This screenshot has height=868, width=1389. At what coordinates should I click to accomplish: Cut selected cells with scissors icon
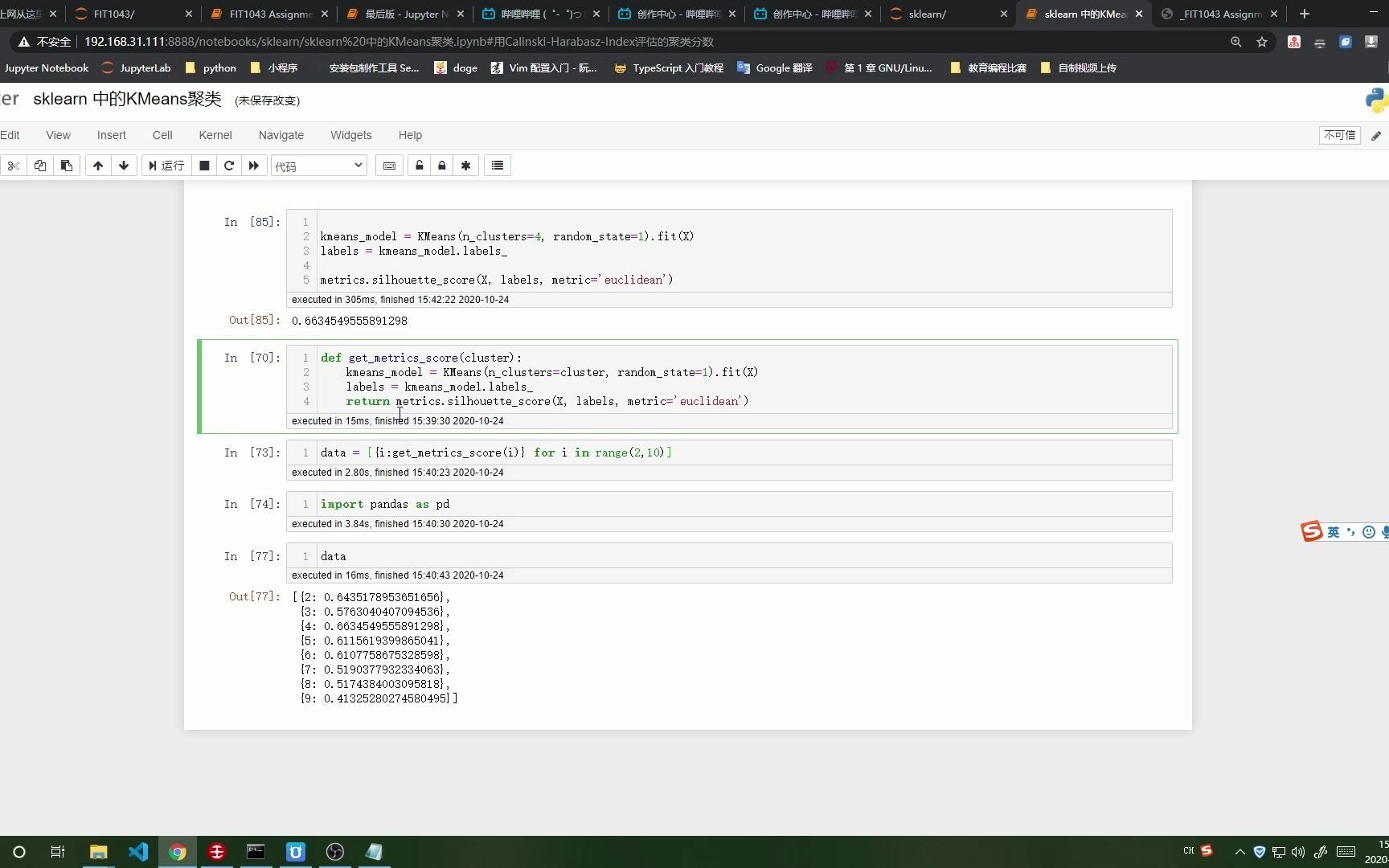click(x=14, y=166)
